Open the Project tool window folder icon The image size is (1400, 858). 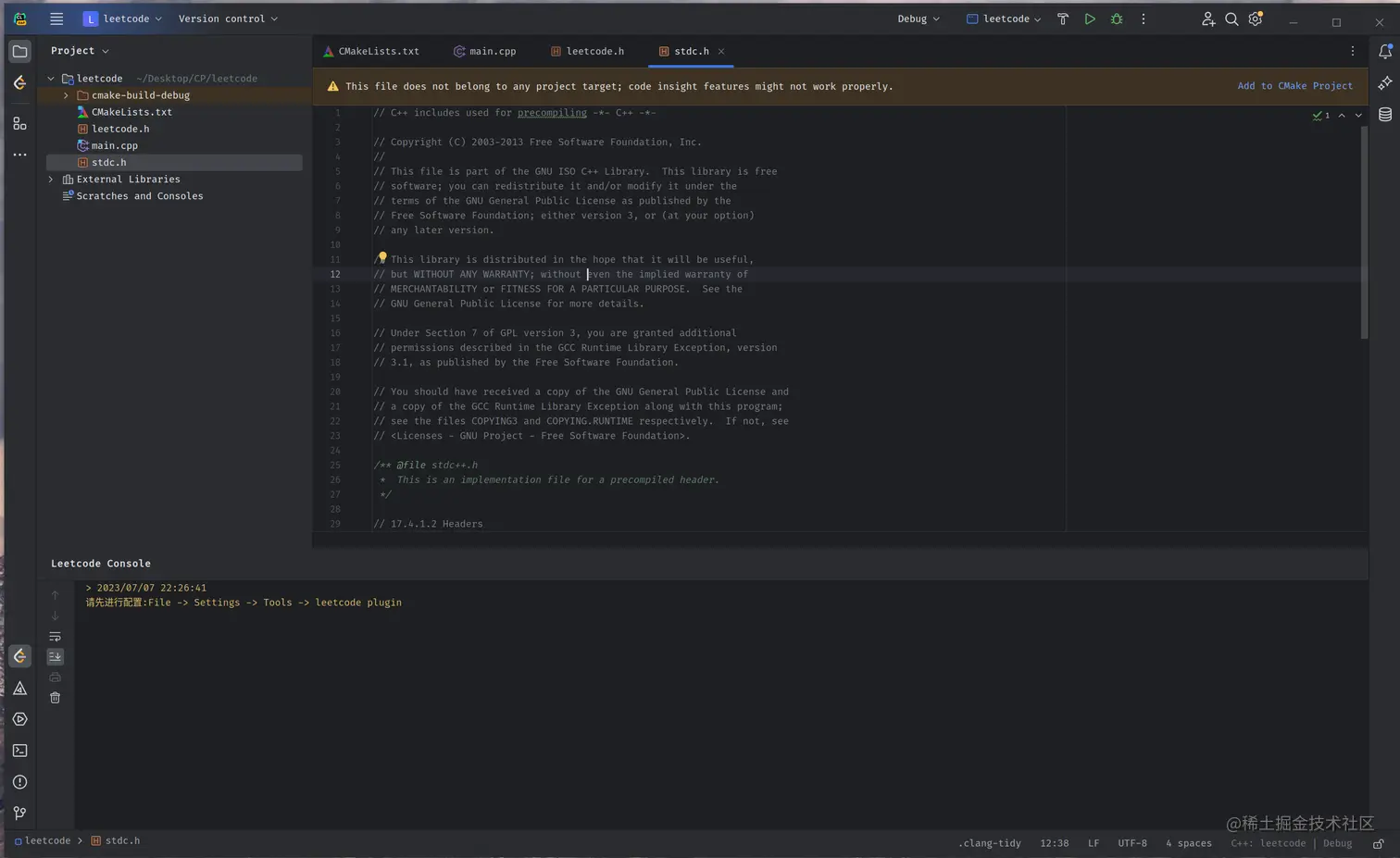click(x=19, y=51)
